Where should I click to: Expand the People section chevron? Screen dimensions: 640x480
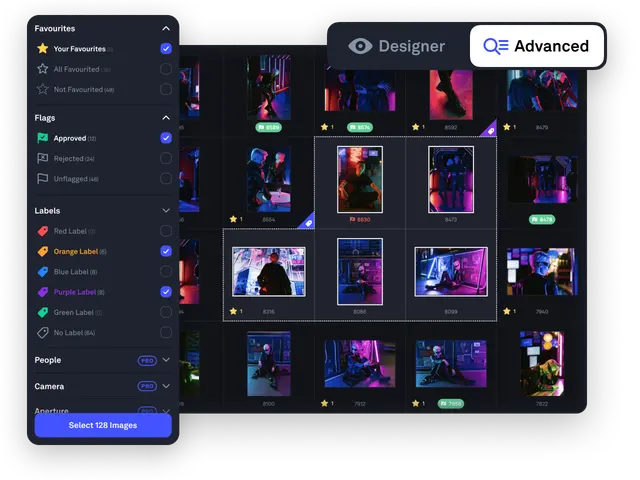click(166, 360)
